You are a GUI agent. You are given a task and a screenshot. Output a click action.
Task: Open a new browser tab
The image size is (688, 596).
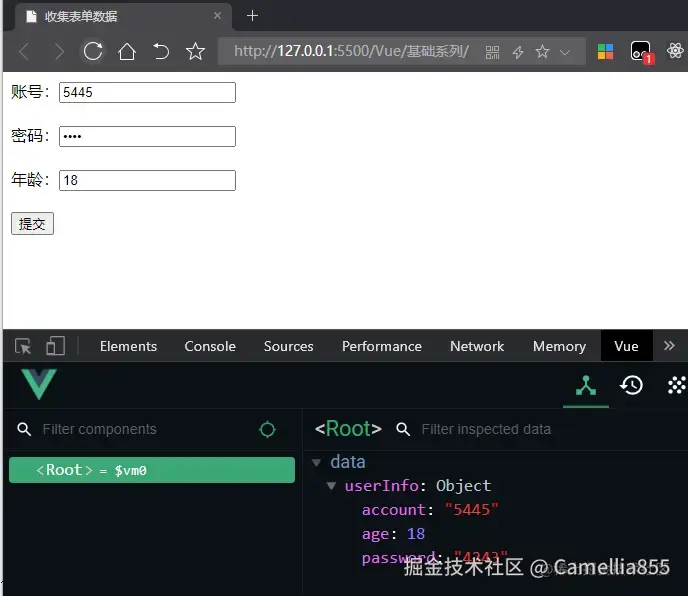(252, 16)
